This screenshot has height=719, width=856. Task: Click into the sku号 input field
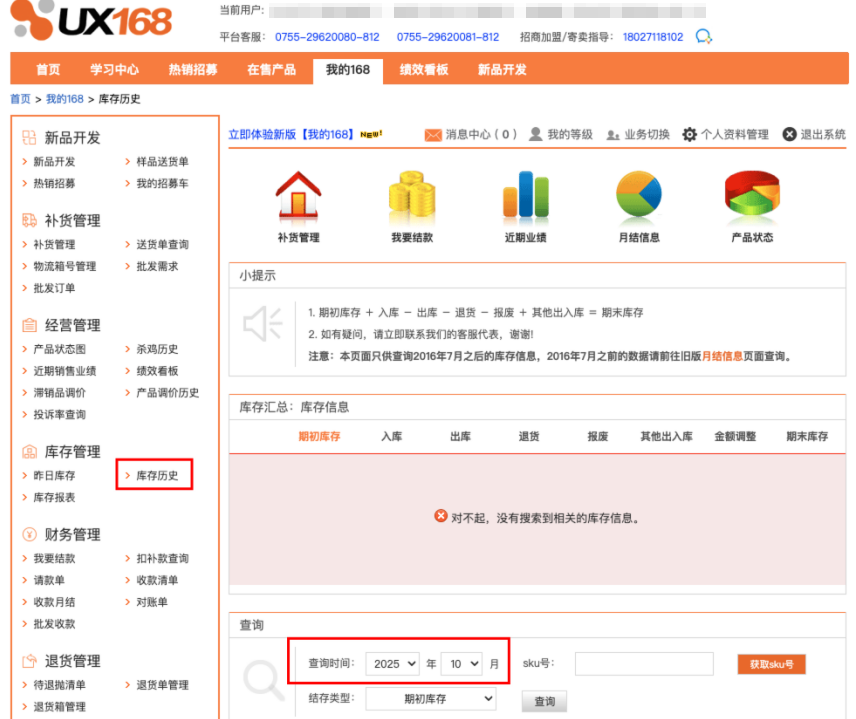click(x=643, y=664)
